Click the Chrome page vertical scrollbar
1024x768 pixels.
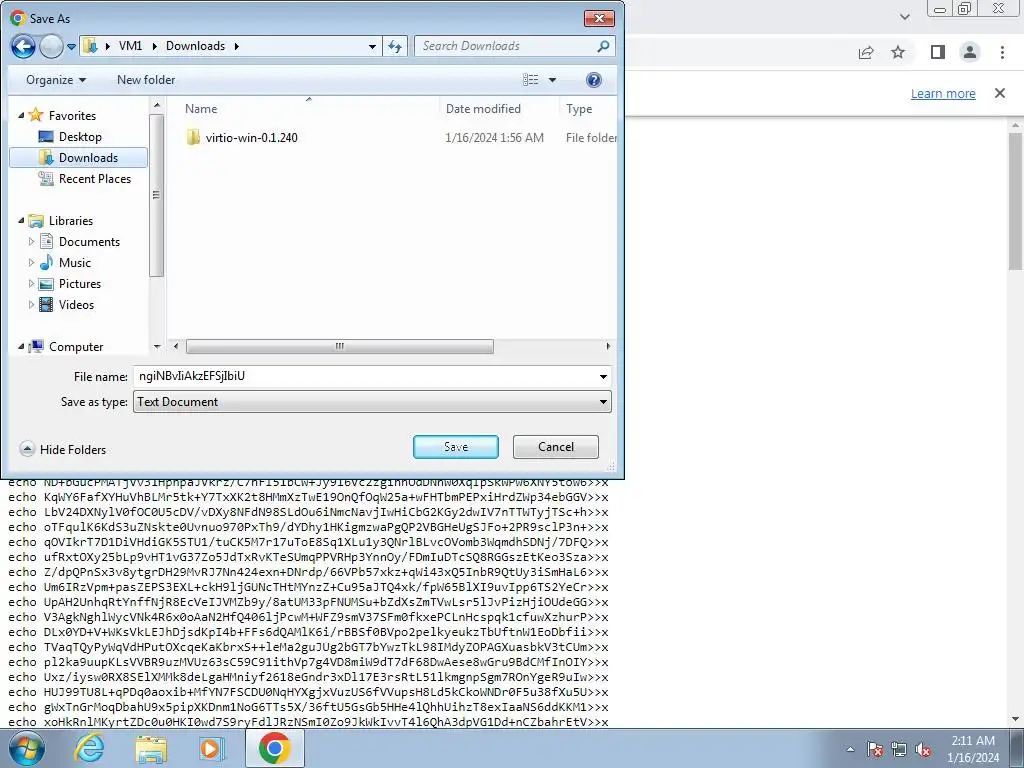[1015, 200]
